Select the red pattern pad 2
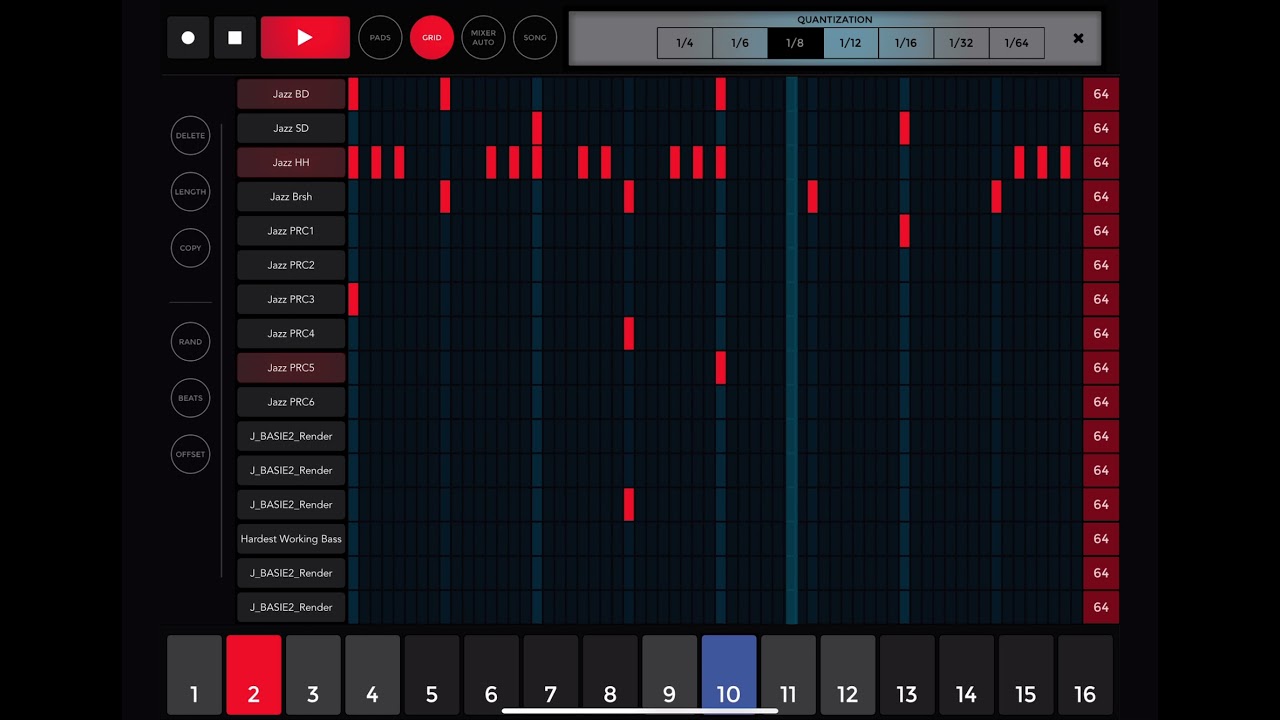Image resolution: width=1280 pixels, height=720 pixels. pyautogui.click(x=254, y=675)
